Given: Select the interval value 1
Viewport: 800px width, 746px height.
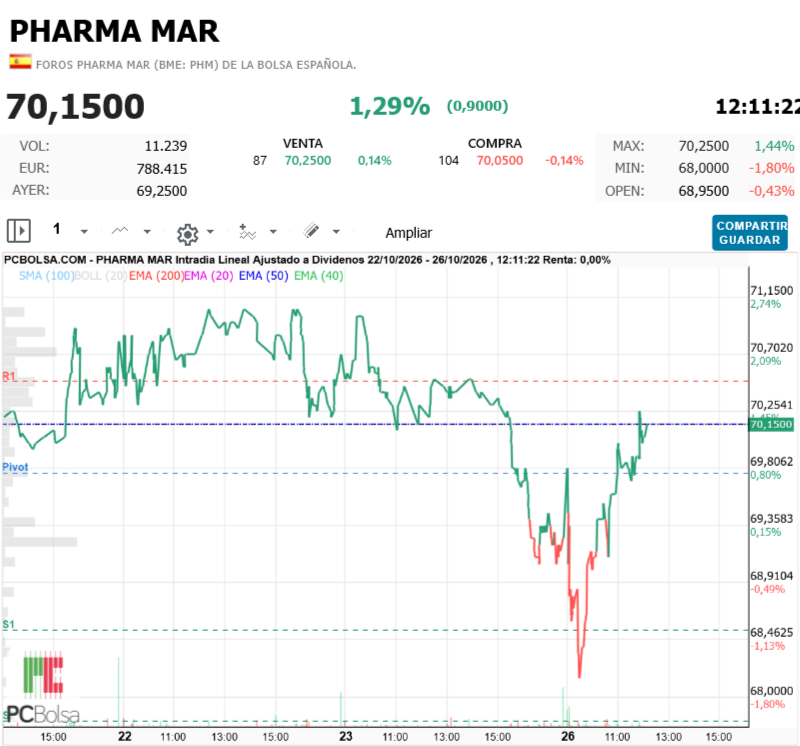Looking at the screenshot, I should 57,229.
